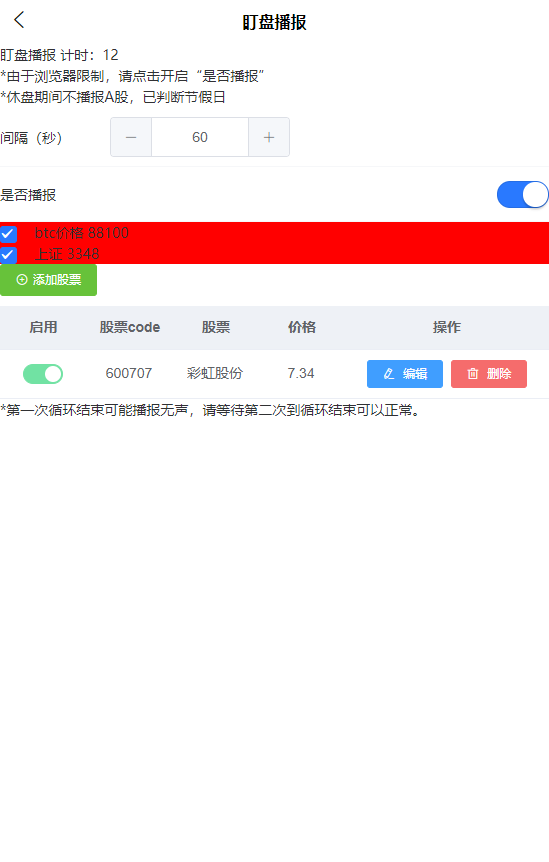Click the 启用 column header

point(43,327)
